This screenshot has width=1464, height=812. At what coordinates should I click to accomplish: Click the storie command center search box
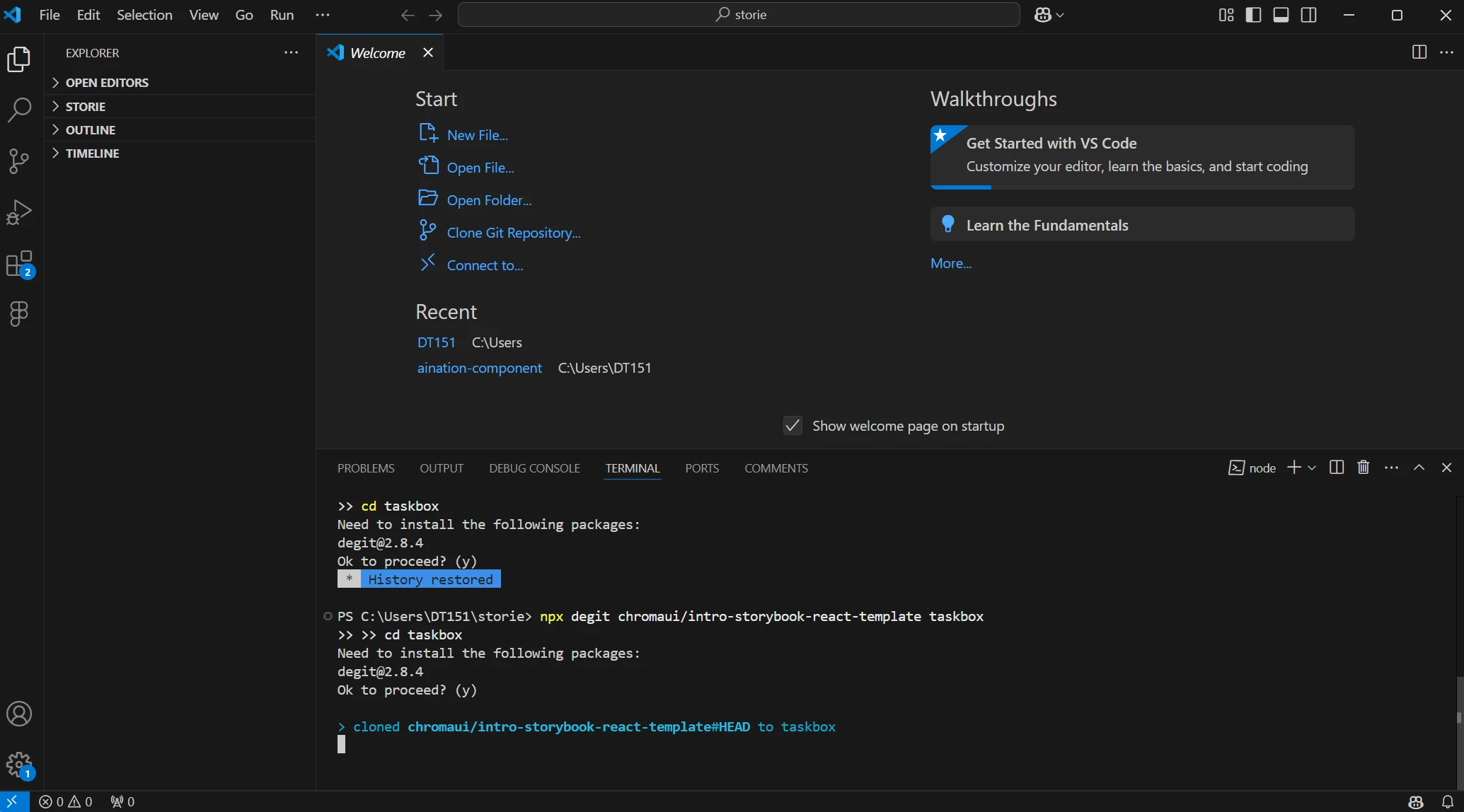739,15
